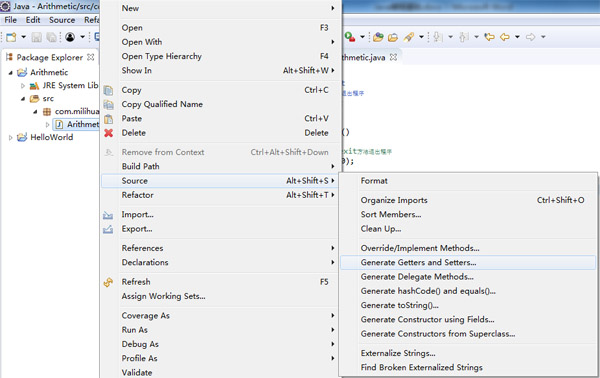The image size is (600, 378).
Task: Expand the Arithmetic java file node
Action: (x=47, y=125)
